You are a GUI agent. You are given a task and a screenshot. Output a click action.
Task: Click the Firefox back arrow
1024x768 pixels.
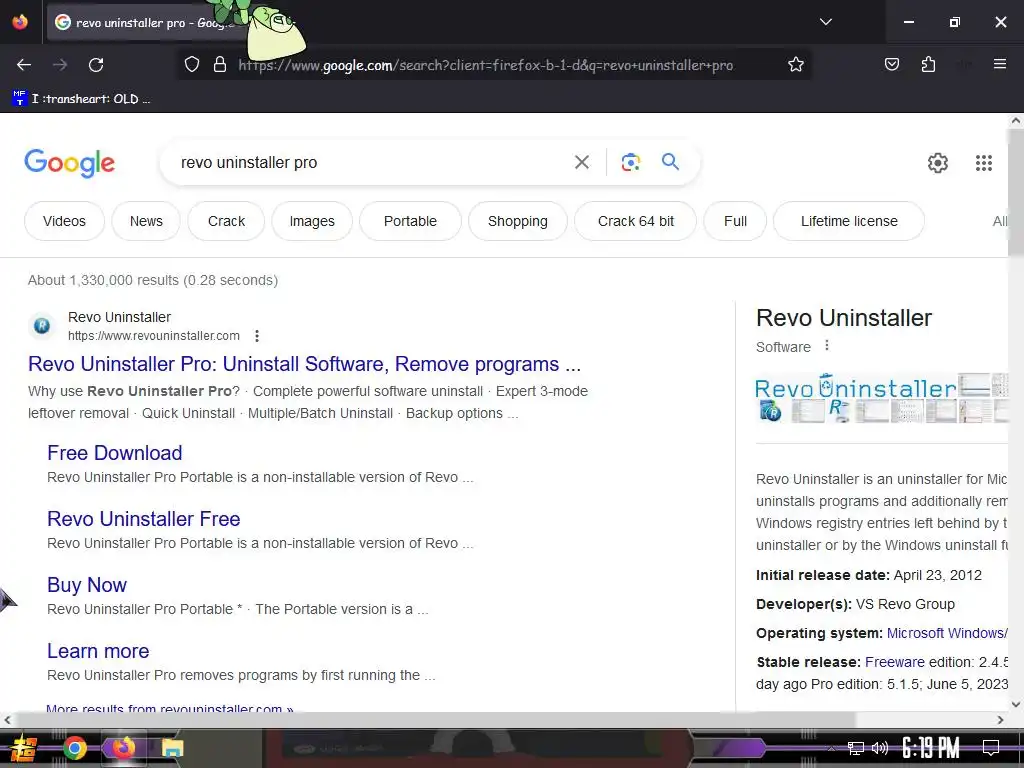(x=24, y=65)
